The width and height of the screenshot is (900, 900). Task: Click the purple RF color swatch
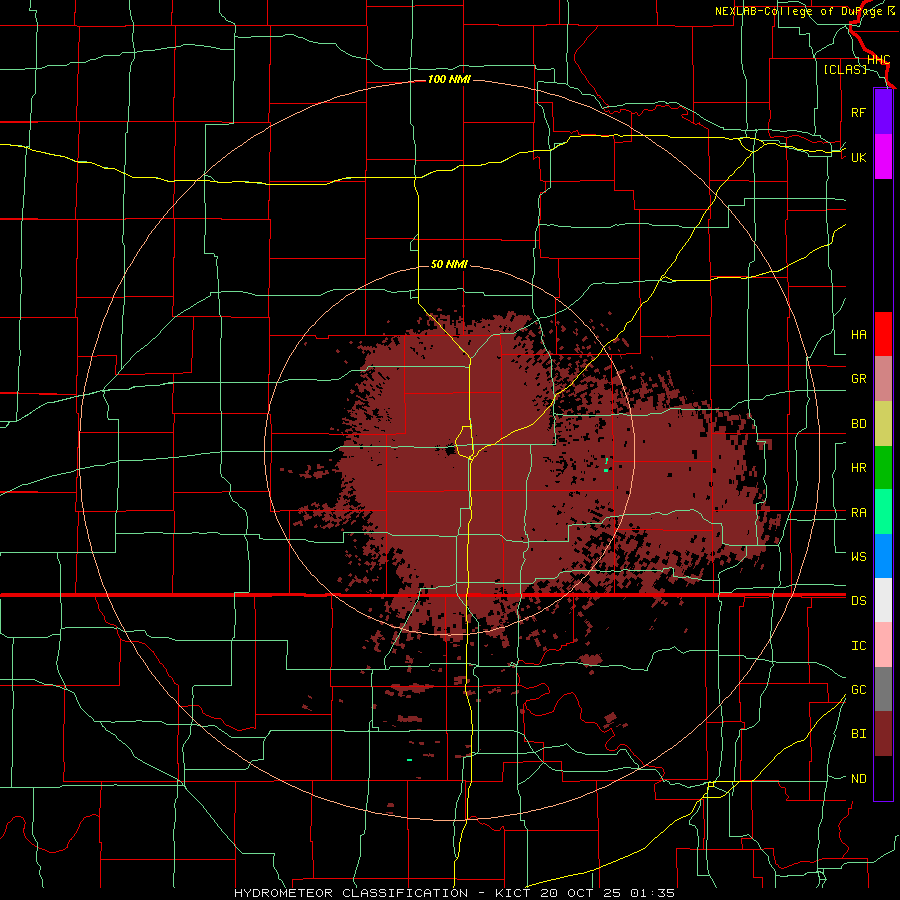point(883,112)
